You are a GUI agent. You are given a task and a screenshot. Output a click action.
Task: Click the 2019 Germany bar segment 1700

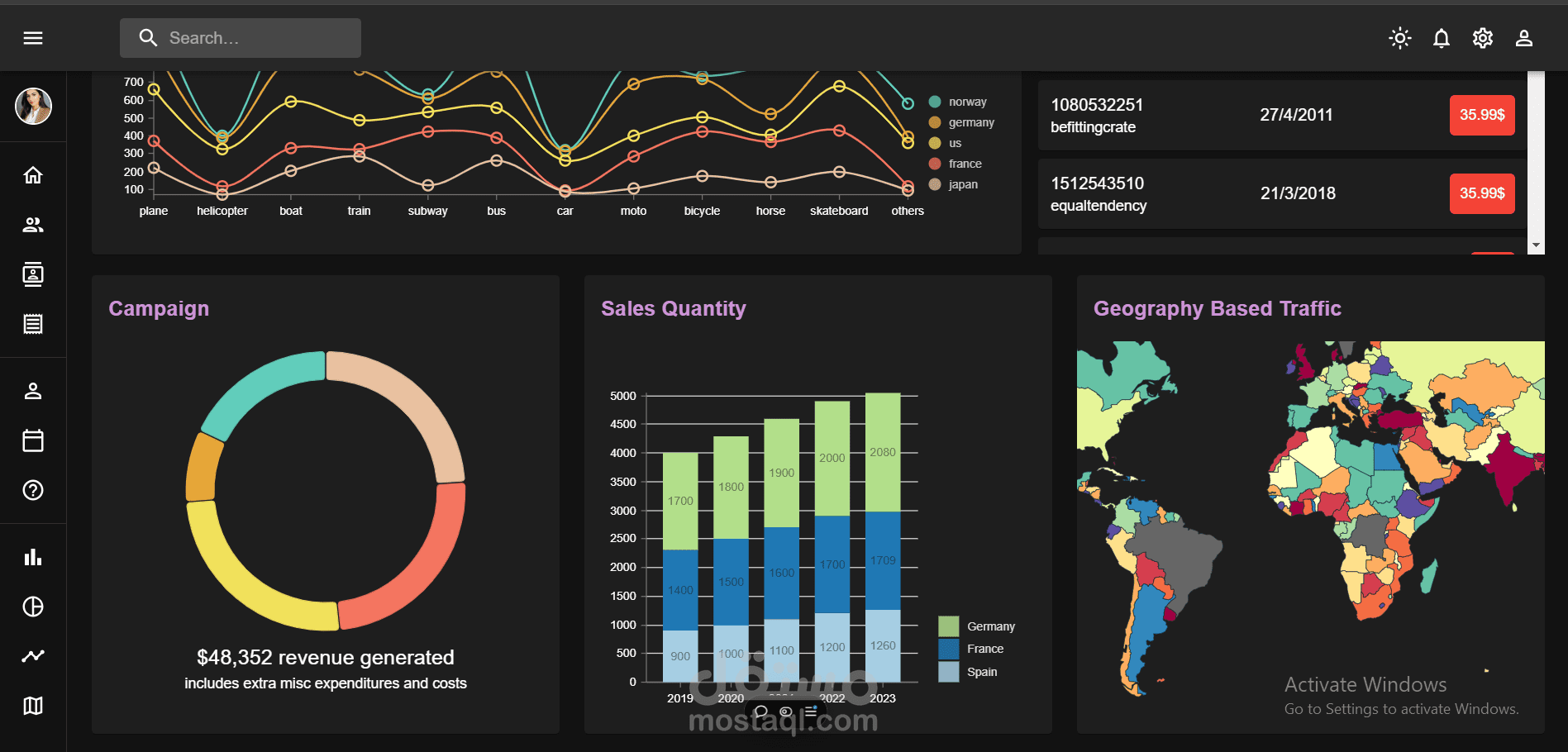pyautogui.click(x=680, y=501)
